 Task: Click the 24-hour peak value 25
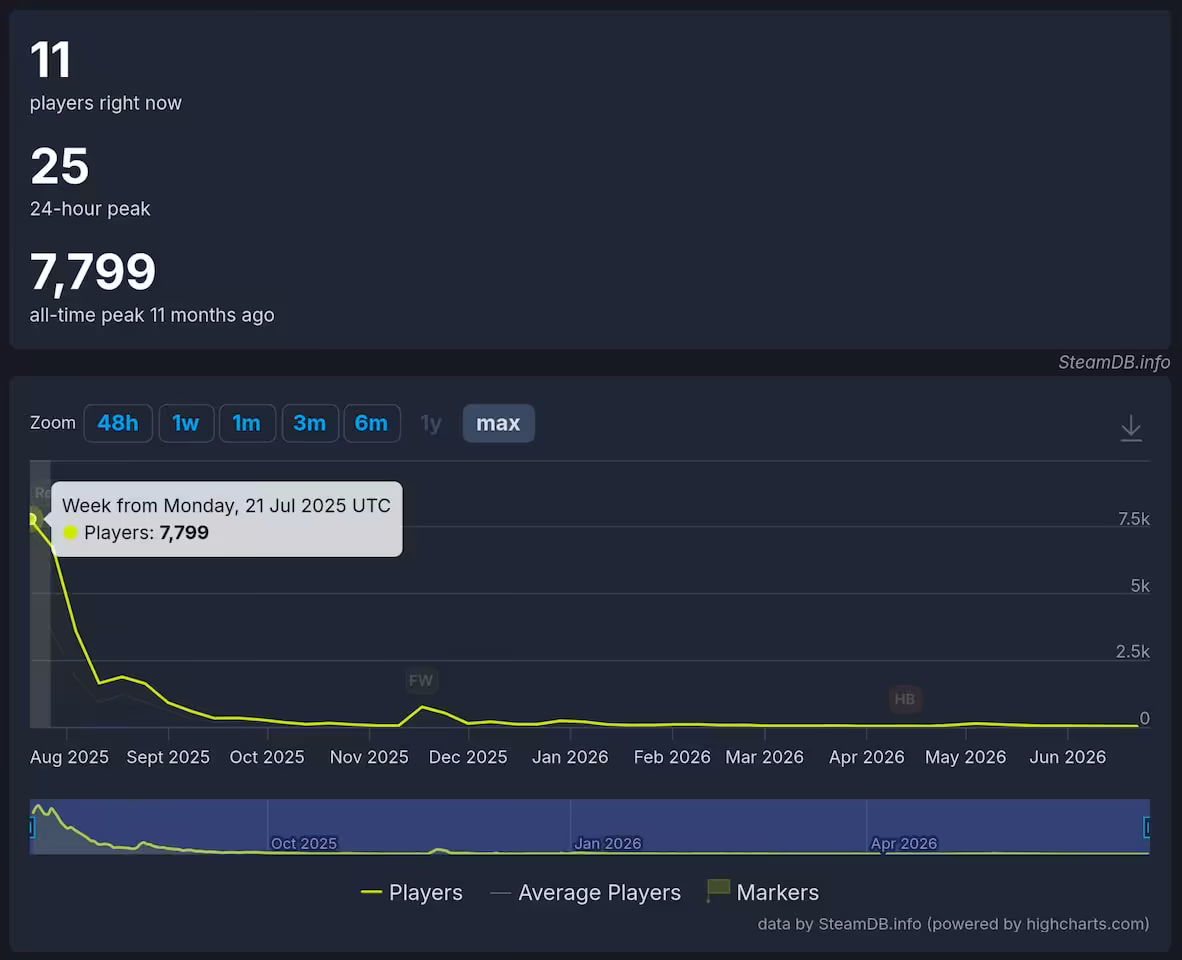(x=60, y=166)
